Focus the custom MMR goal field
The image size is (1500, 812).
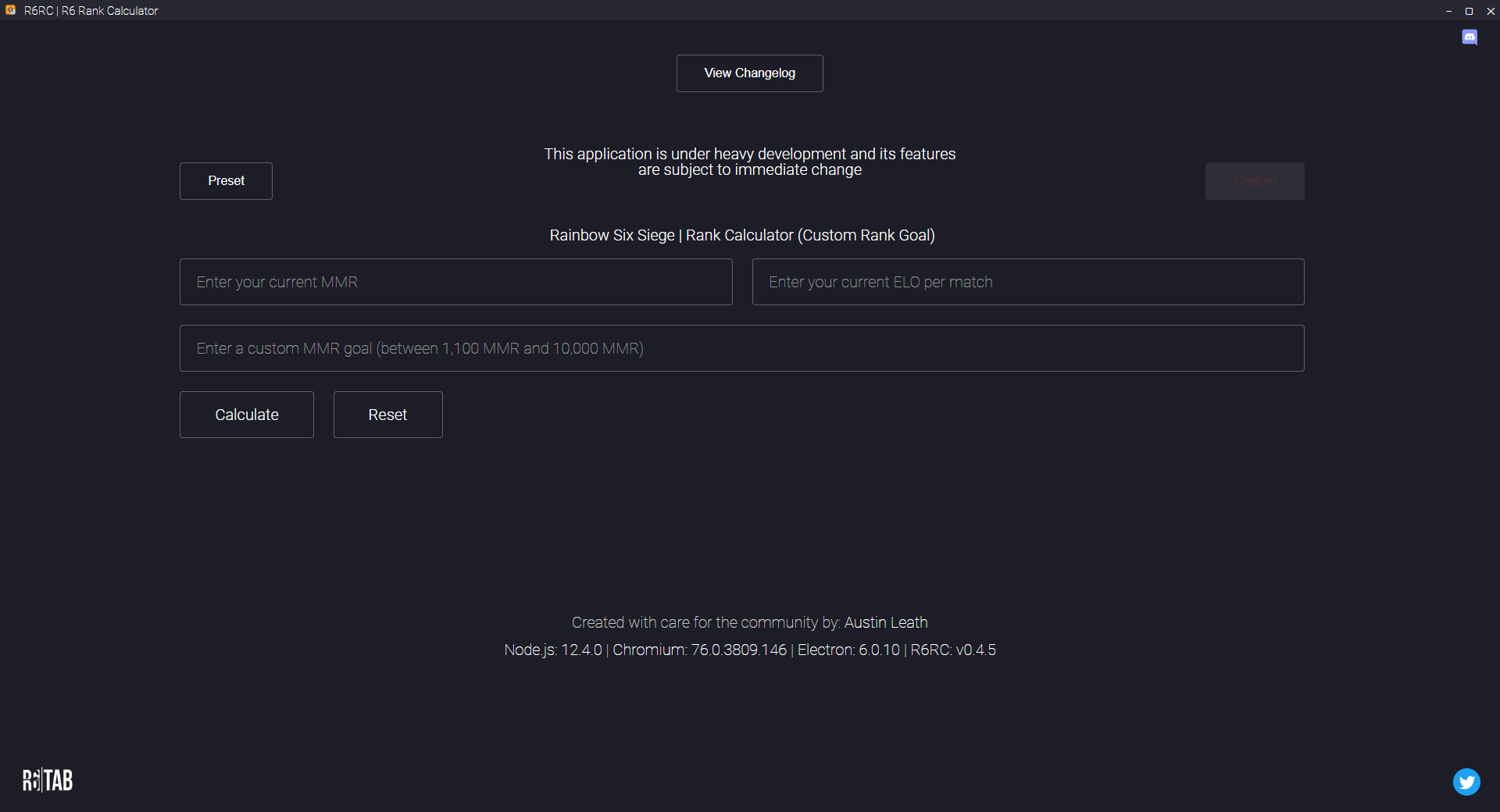point(742,348)
